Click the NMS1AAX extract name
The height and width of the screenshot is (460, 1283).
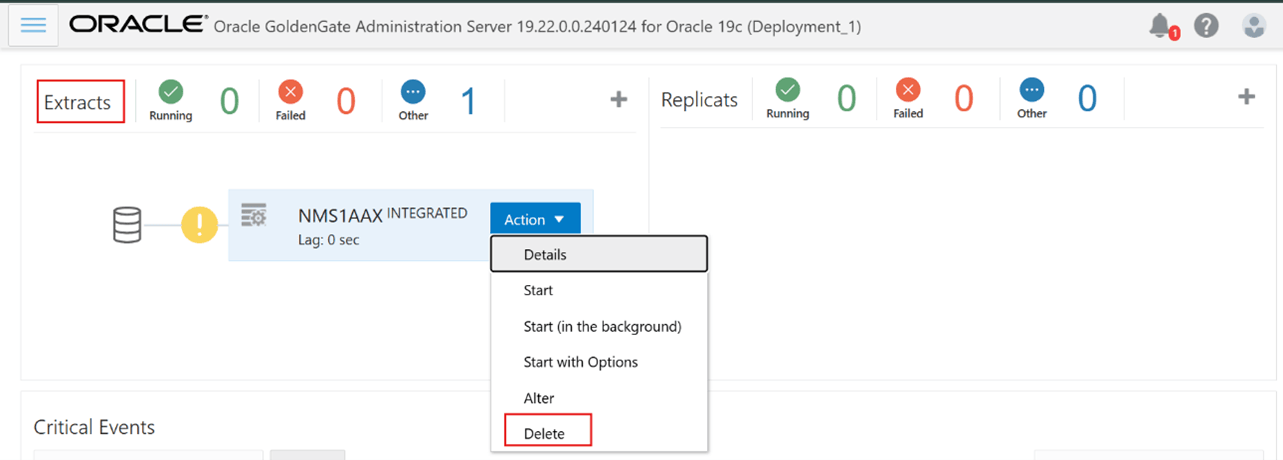[340, 215]
